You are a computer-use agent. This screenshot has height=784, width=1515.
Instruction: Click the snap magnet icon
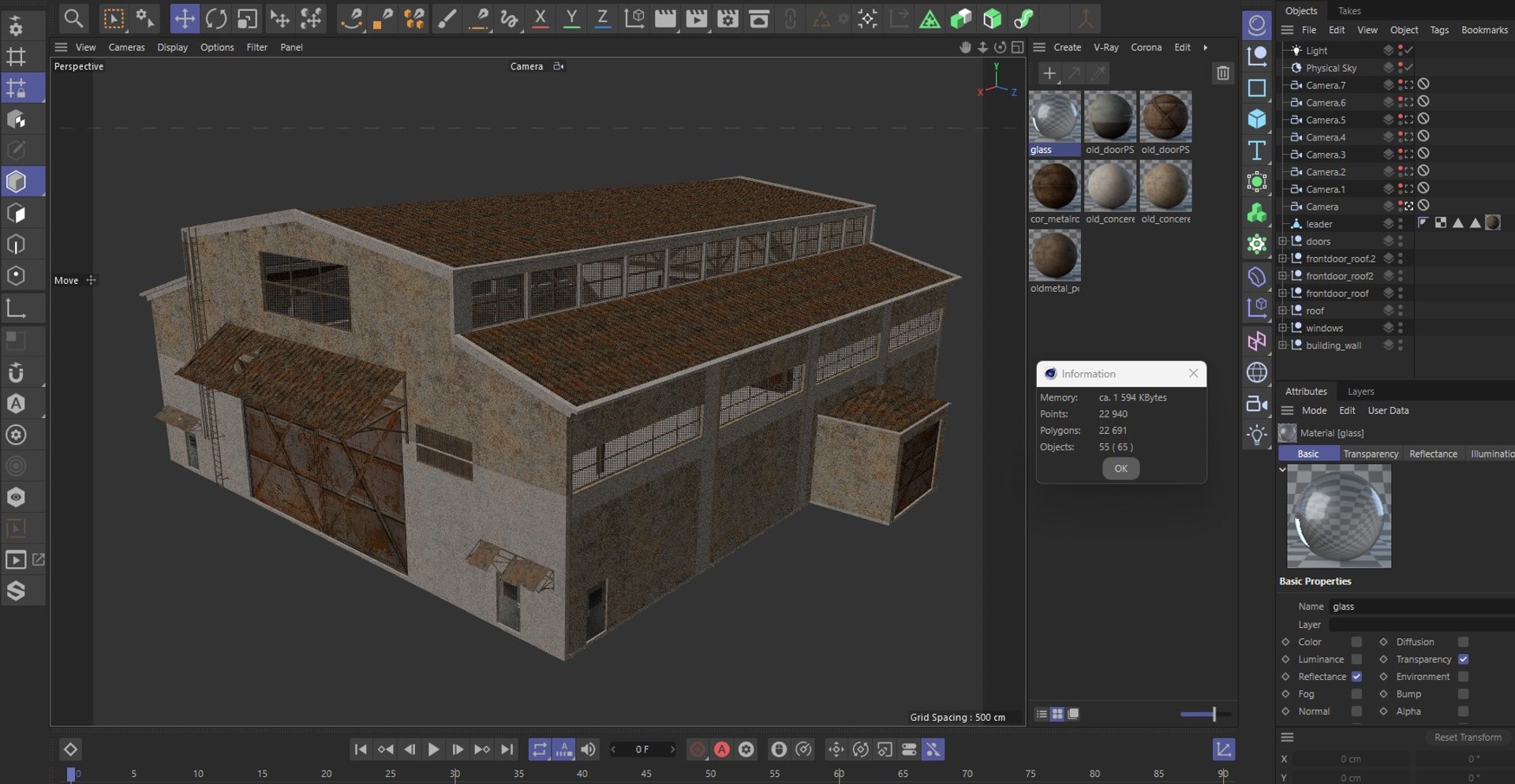tap(17, 372)
